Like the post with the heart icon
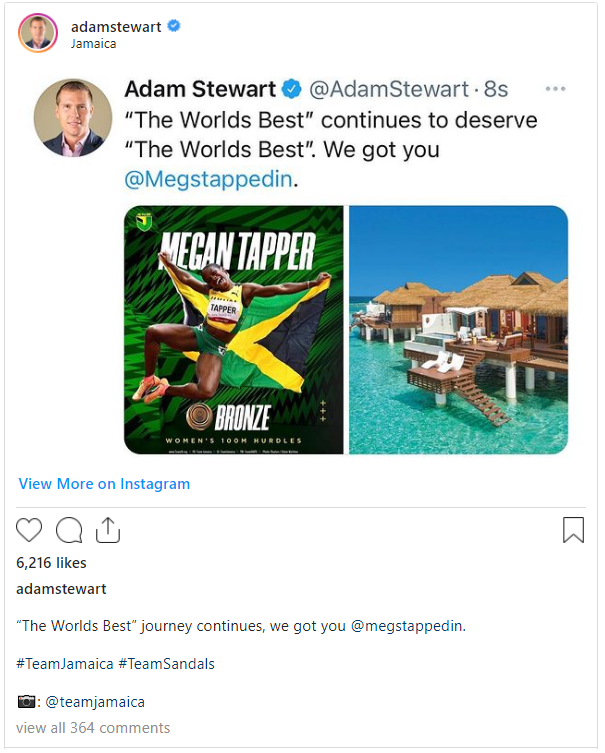This screenshot has height=753, width=605. point(30,530)
